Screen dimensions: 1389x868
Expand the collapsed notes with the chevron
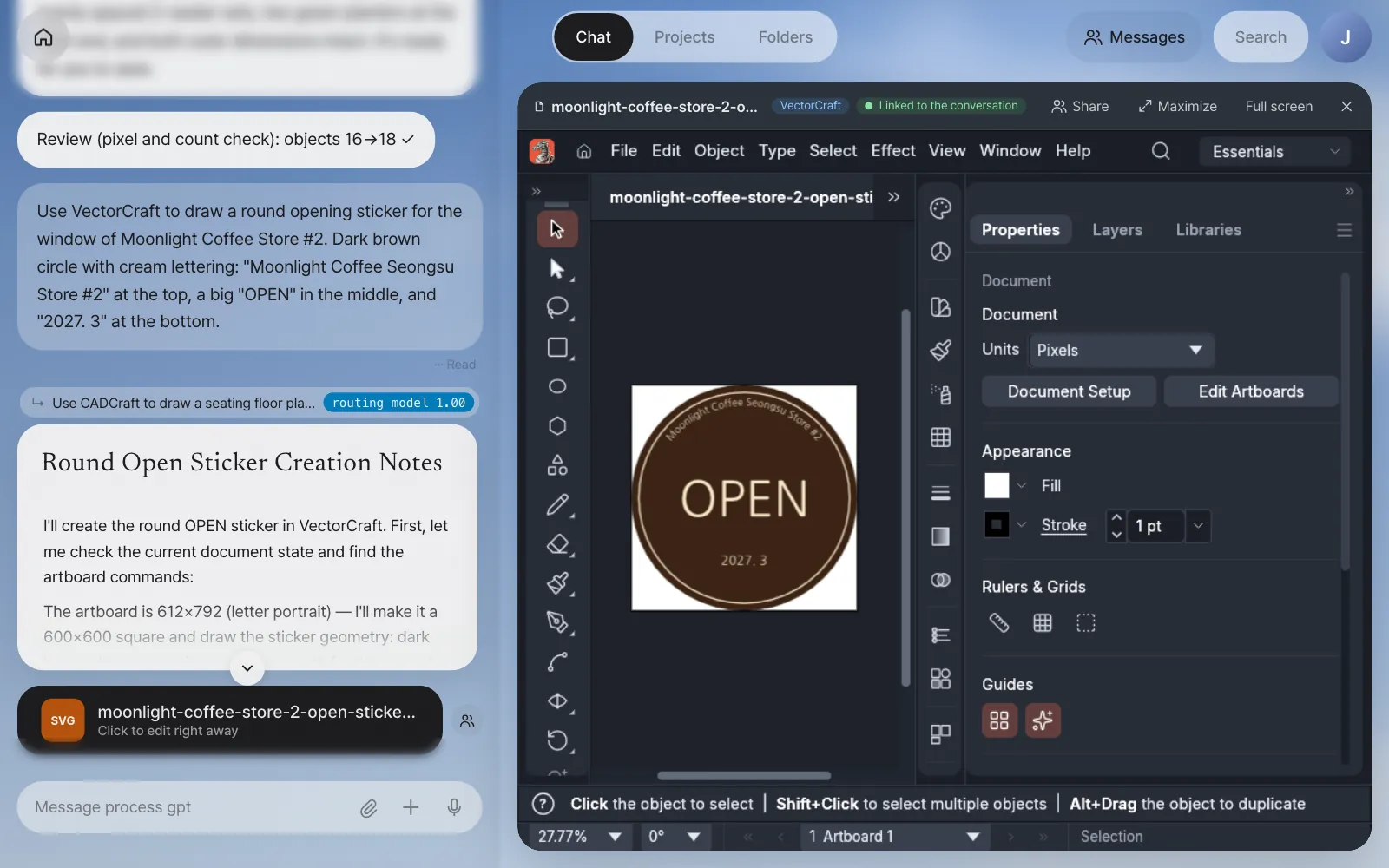[x=247, y=668]
